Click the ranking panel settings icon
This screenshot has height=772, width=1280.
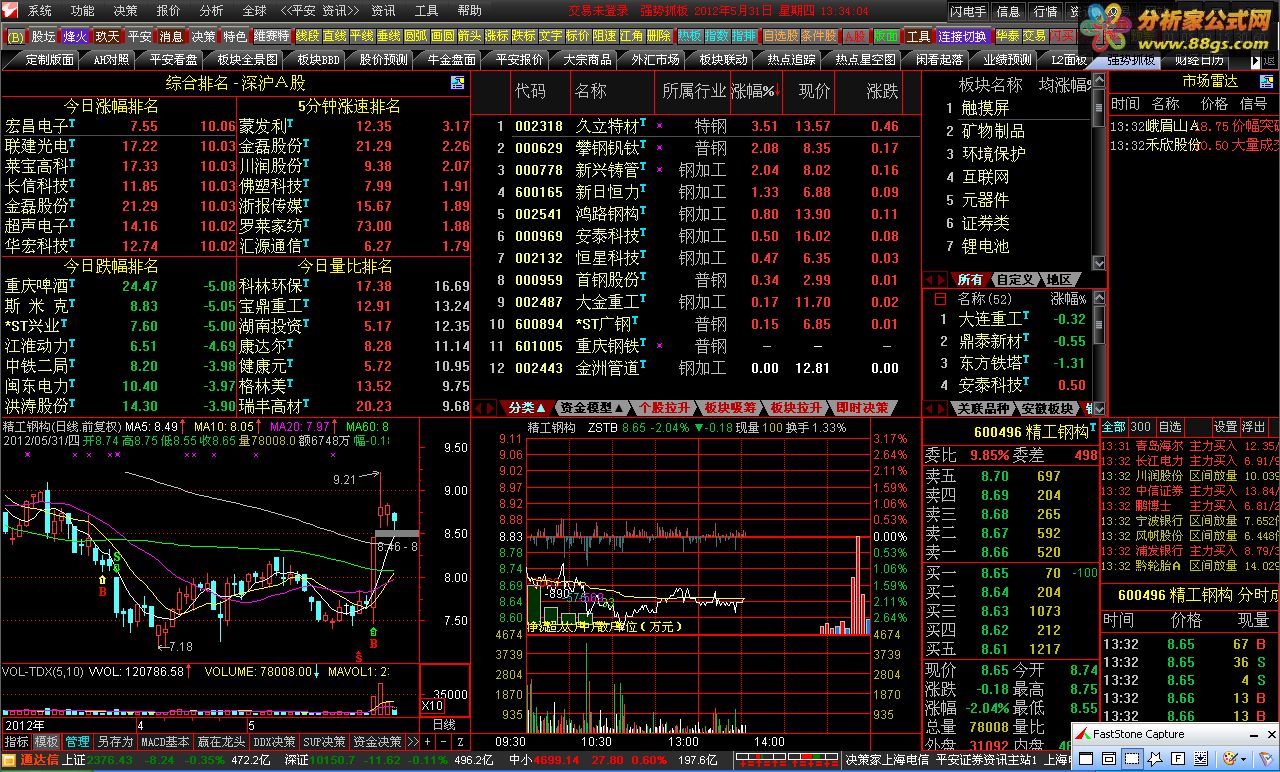[x=457, y=83]
